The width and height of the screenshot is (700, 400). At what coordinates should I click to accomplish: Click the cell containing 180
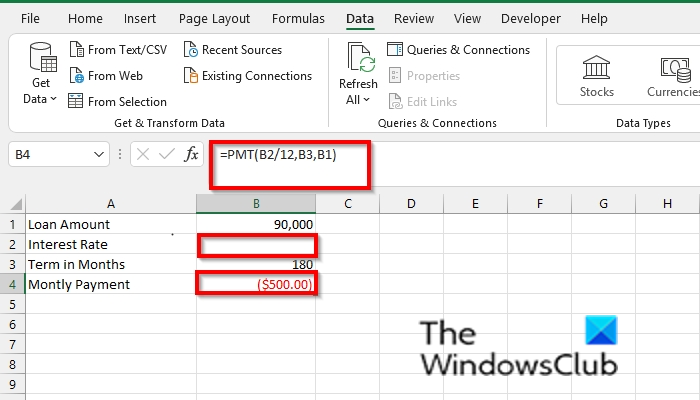(256, 265)
